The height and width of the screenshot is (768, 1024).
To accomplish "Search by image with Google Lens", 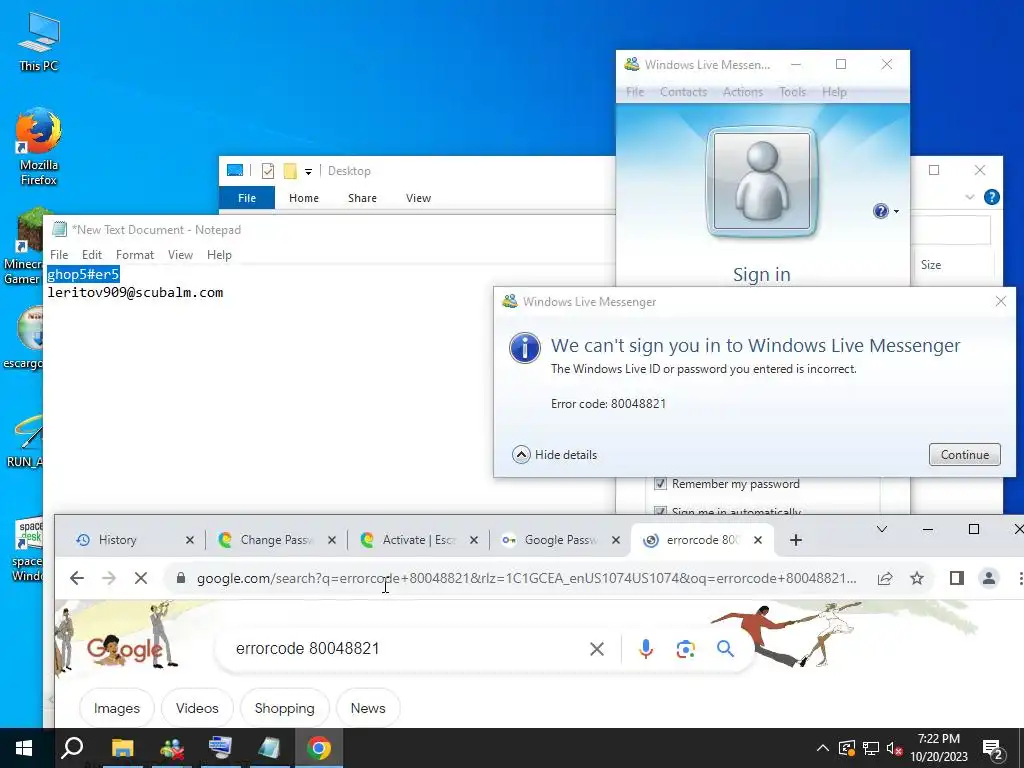I will pyautogui.click(x=686, y=648).
